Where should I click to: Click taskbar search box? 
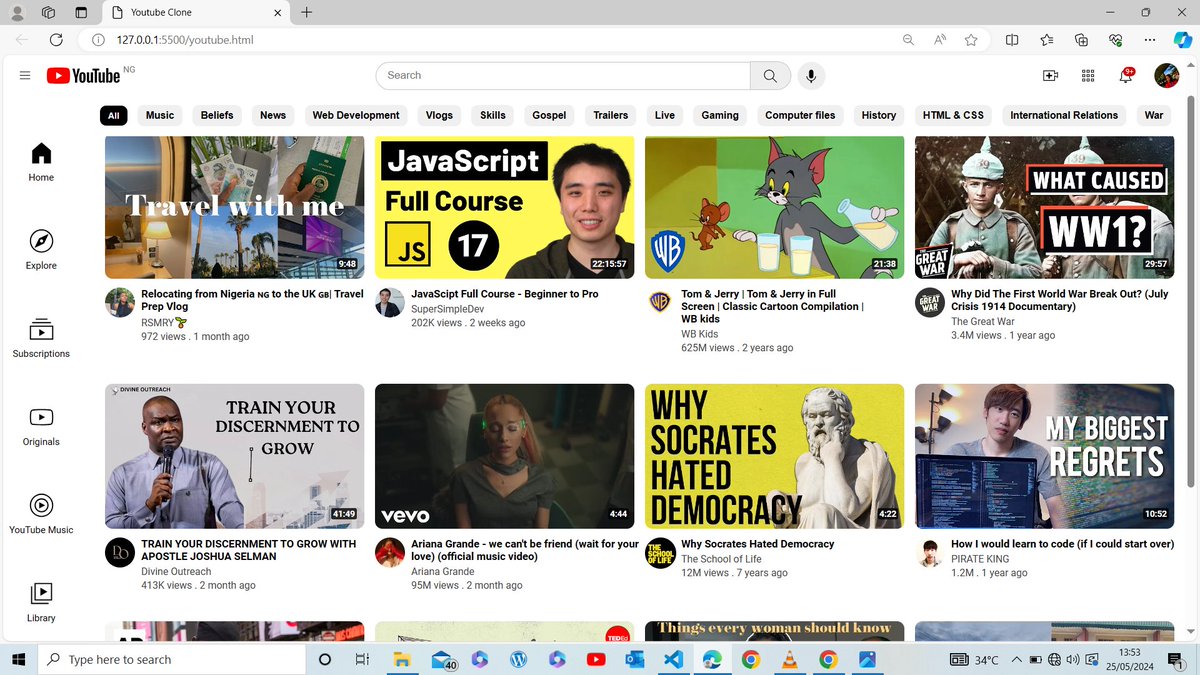tap(171, 660)
